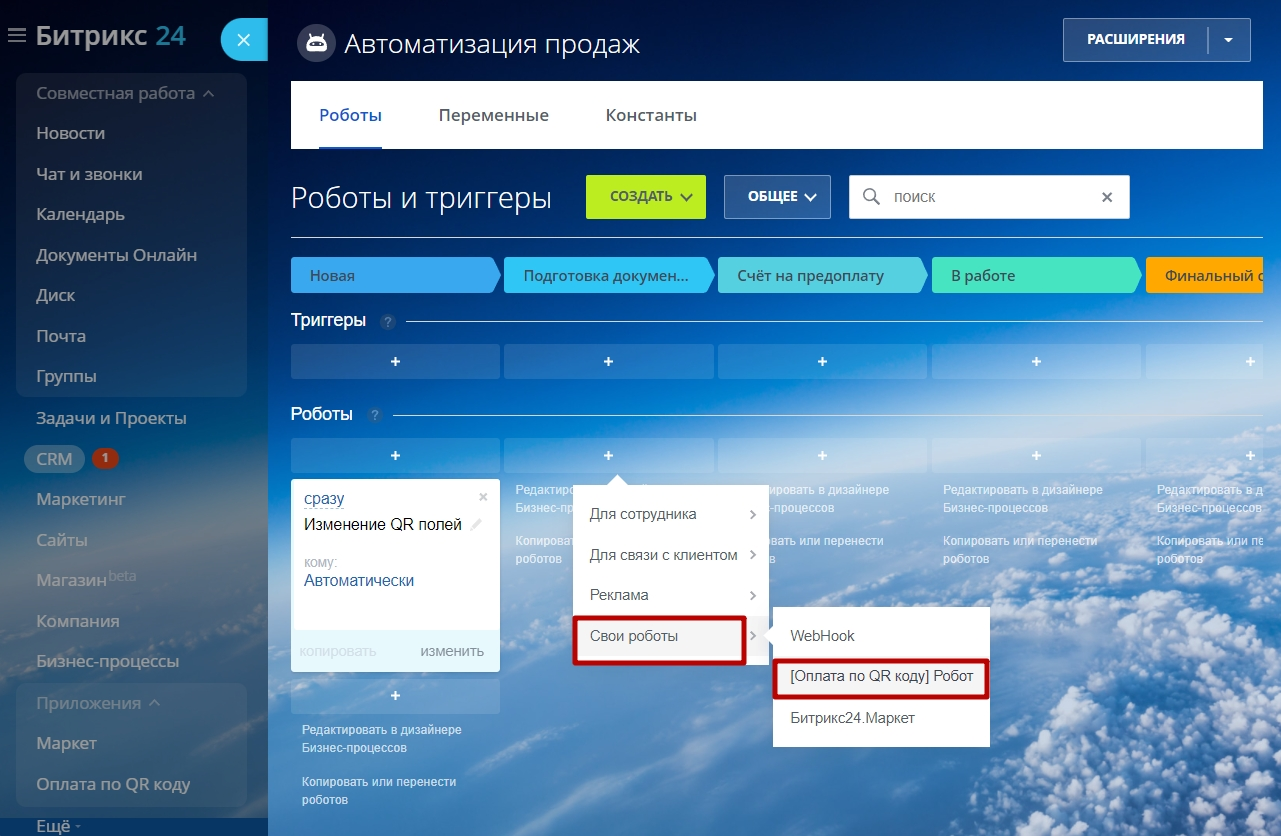
Task: Click the CRM notification badge
Action: (x=105, y=459)
